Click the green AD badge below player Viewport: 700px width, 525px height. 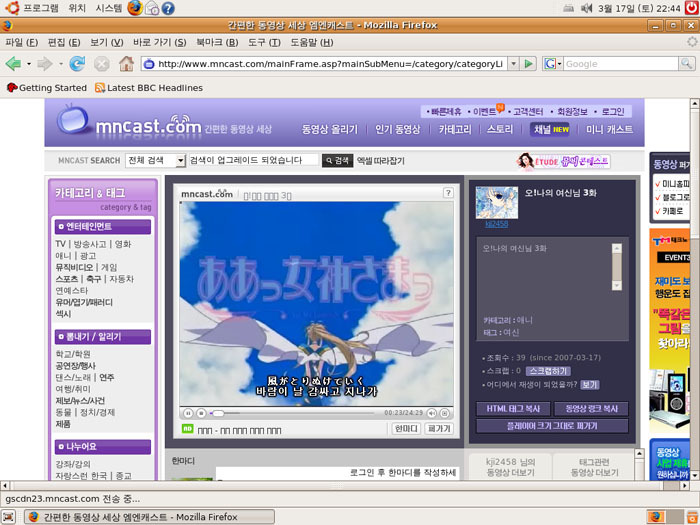(x=188, y=429)
